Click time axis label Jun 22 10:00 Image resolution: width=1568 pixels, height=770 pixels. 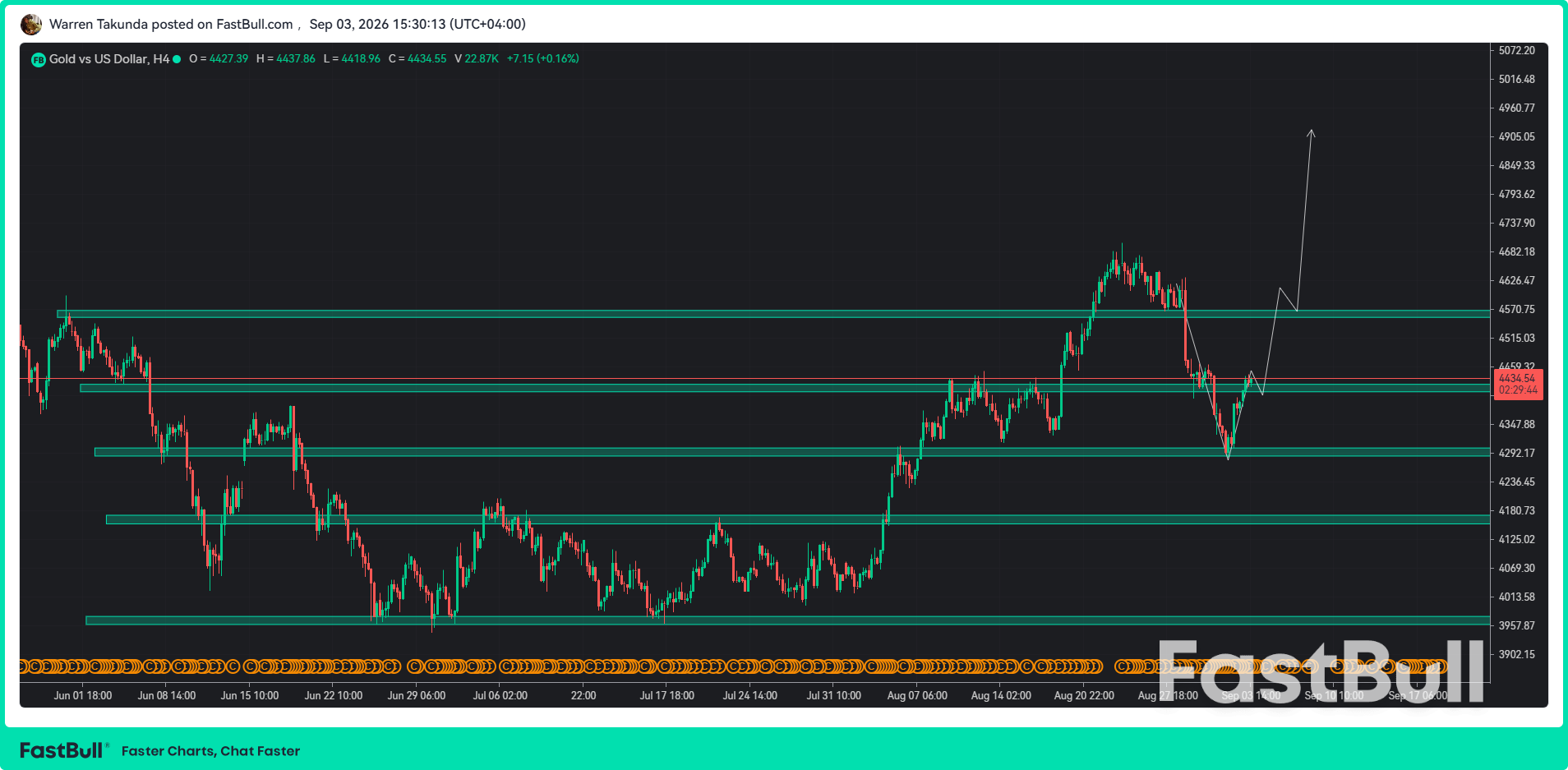tap(334, 696)
